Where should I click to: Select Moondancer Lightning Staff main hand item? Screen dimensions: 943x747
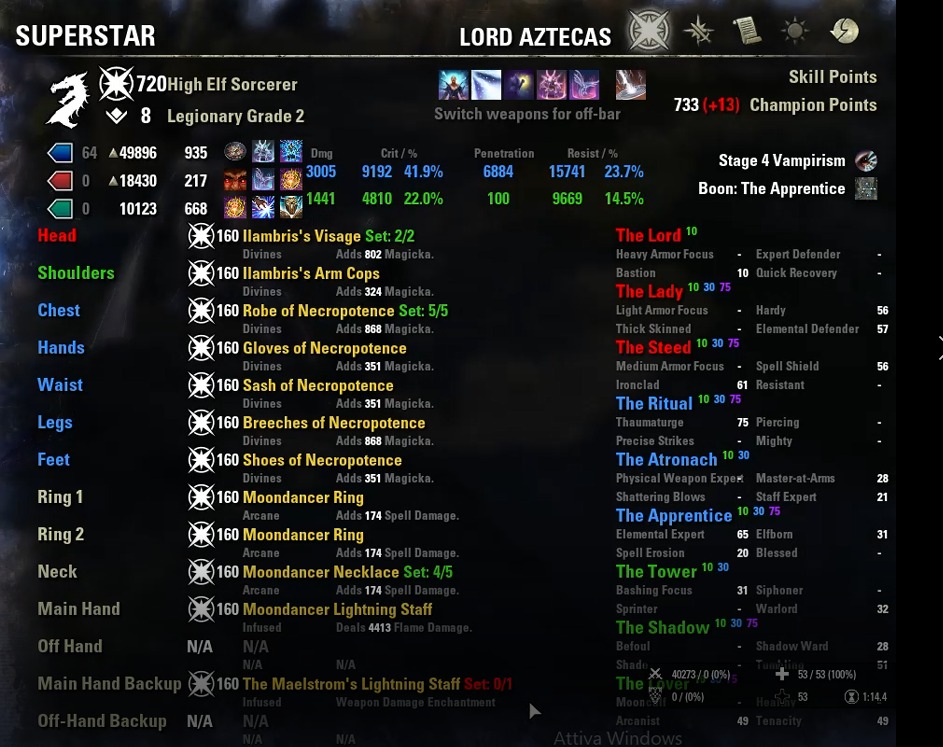point(337,609)
